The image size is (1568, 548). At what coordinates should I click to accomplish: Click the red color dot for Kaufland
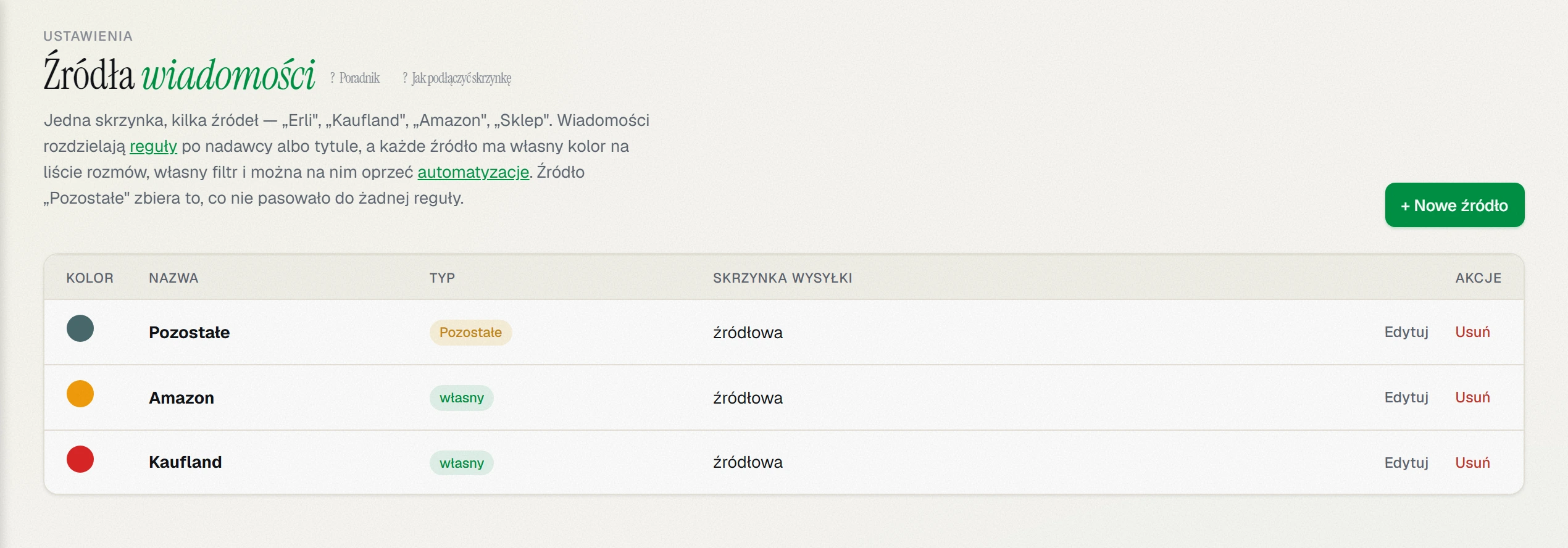pos(80,459)
